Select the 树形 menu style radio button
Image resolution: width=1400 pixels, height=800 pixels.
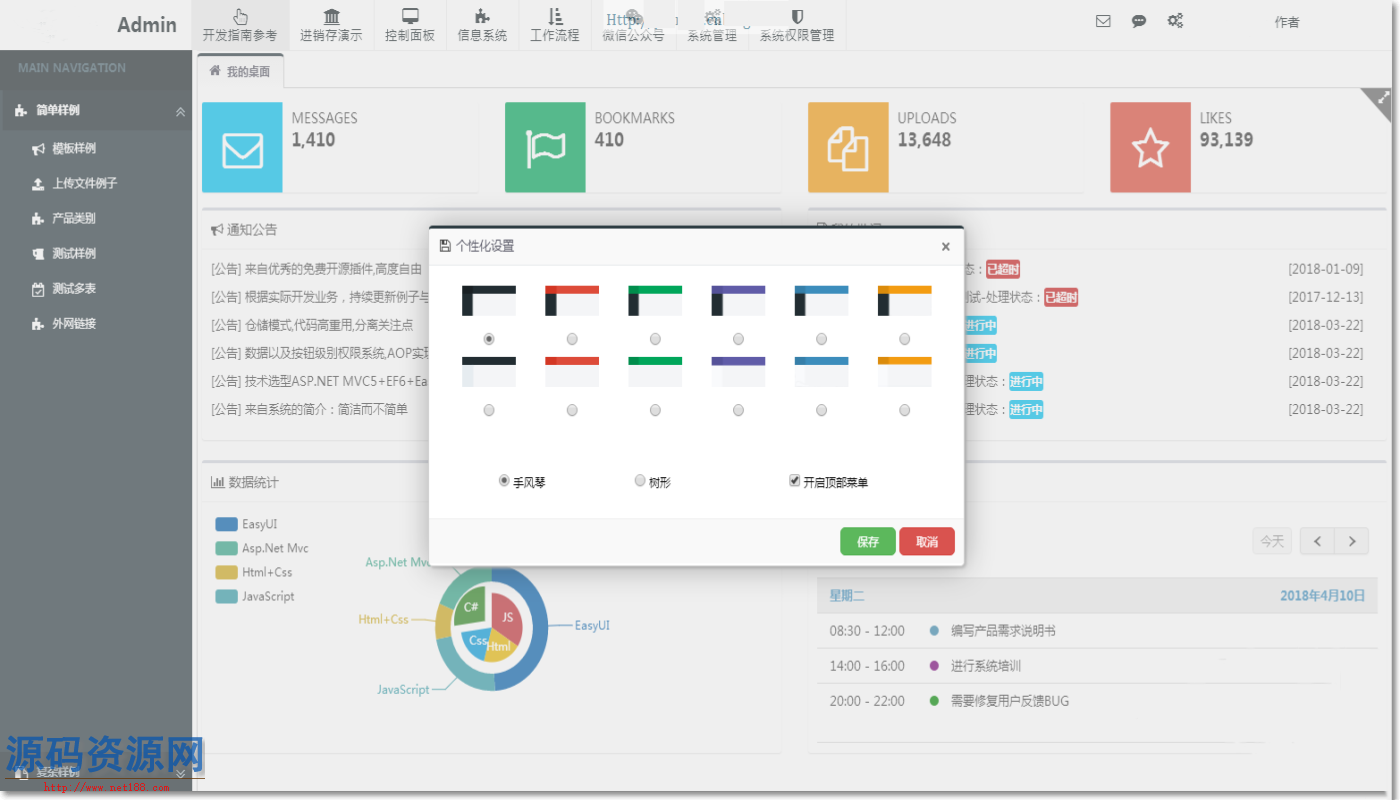pyautogui.click(x=640, y=481)
